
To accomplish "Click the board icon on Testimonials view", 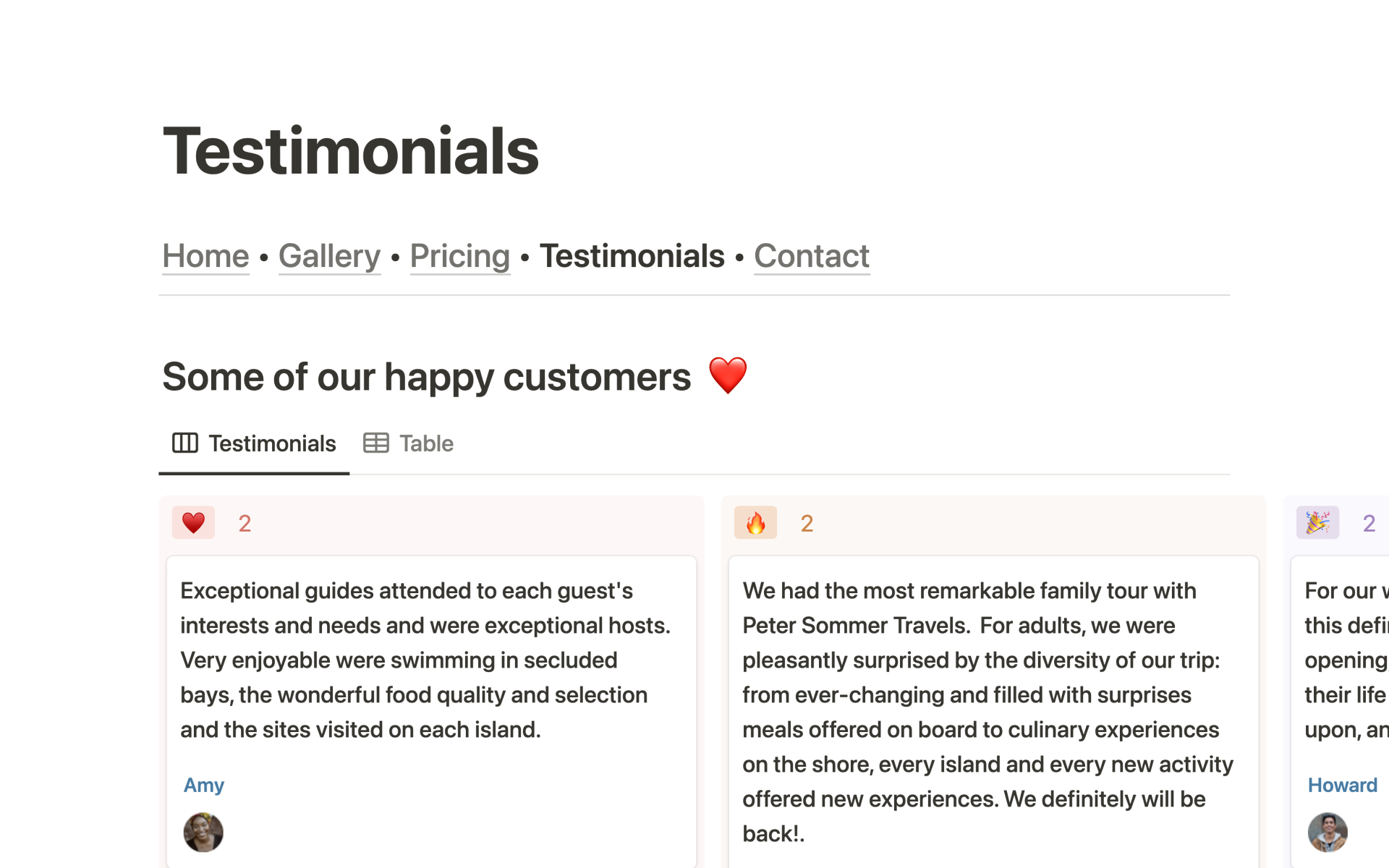I will point(184,443).
